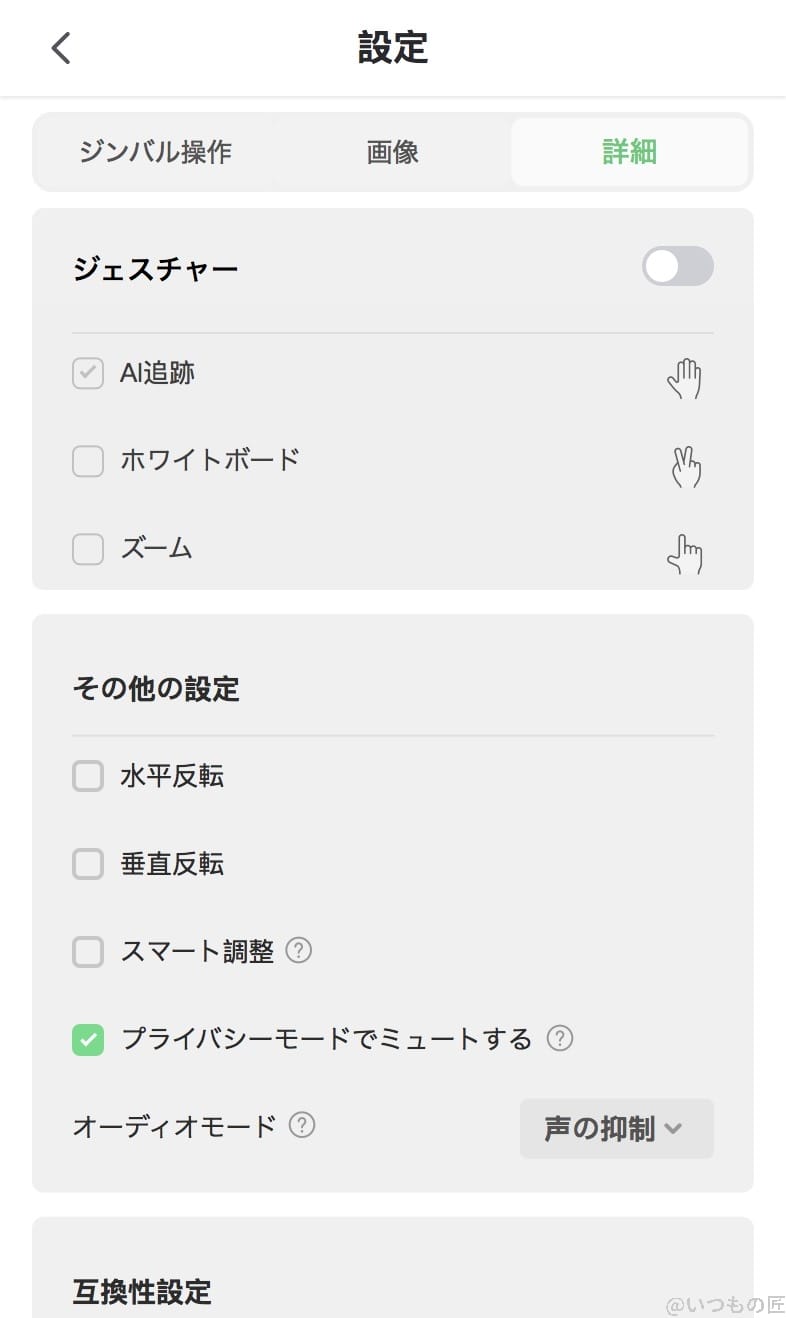Open the 画像 tab

pyautogui.click(x=392, y=152)
